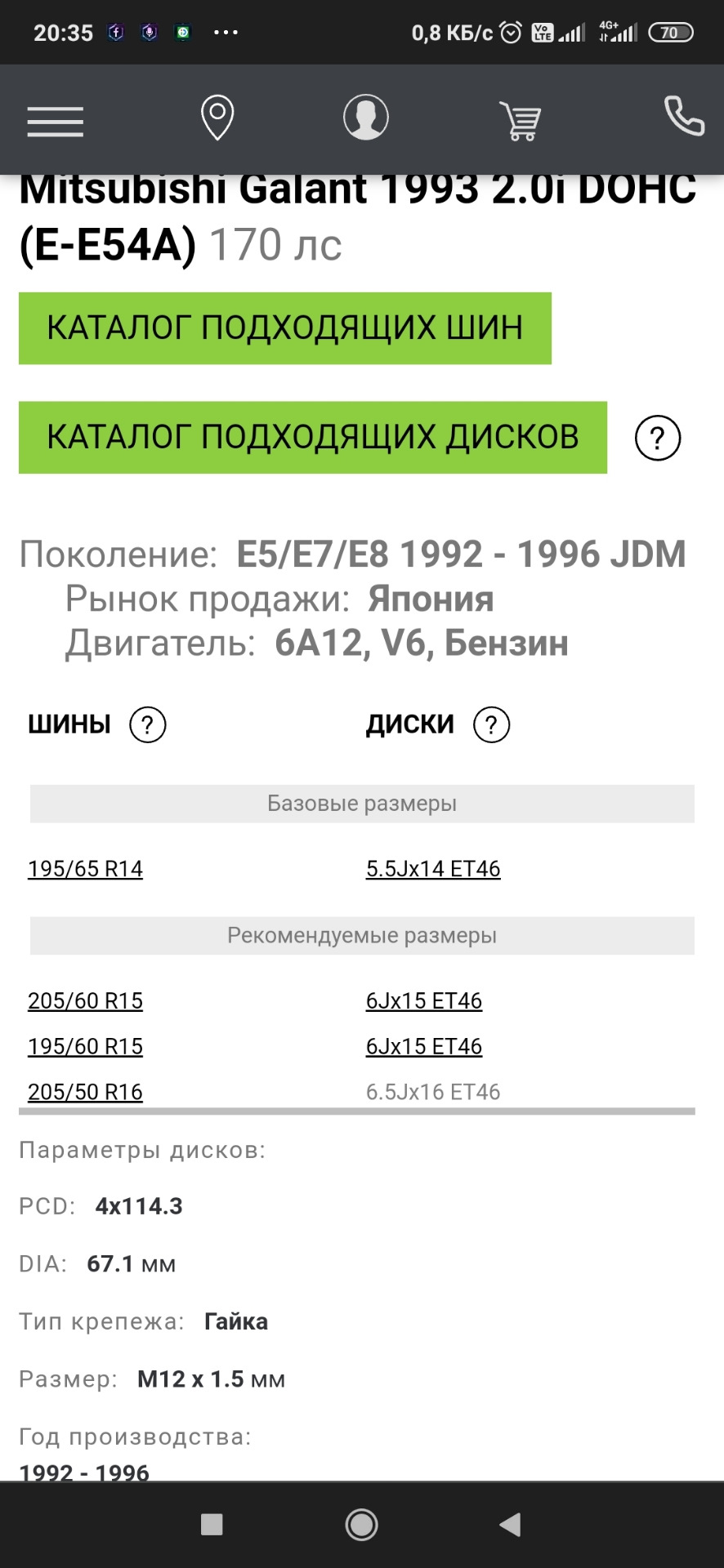This screenshot has height=1568, width=724.
Task: Open the hamburger menu
Action: coord(56,121)
